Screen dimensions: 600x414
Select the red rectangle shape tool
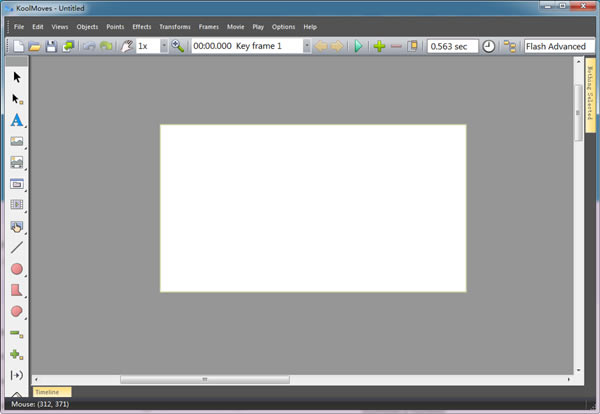[x=16, y=290]
